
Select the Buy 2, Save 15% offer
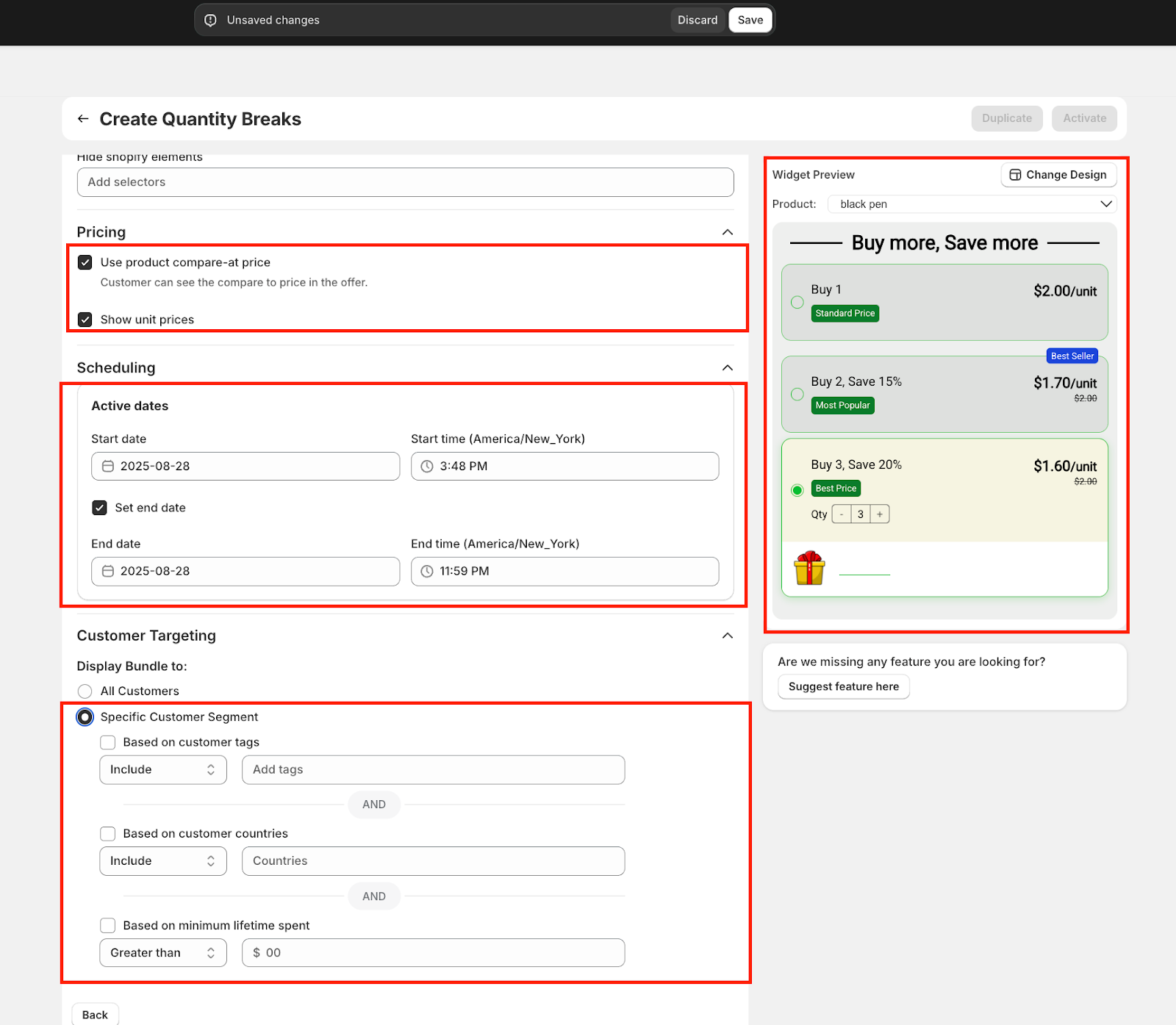tap(797, 395)
